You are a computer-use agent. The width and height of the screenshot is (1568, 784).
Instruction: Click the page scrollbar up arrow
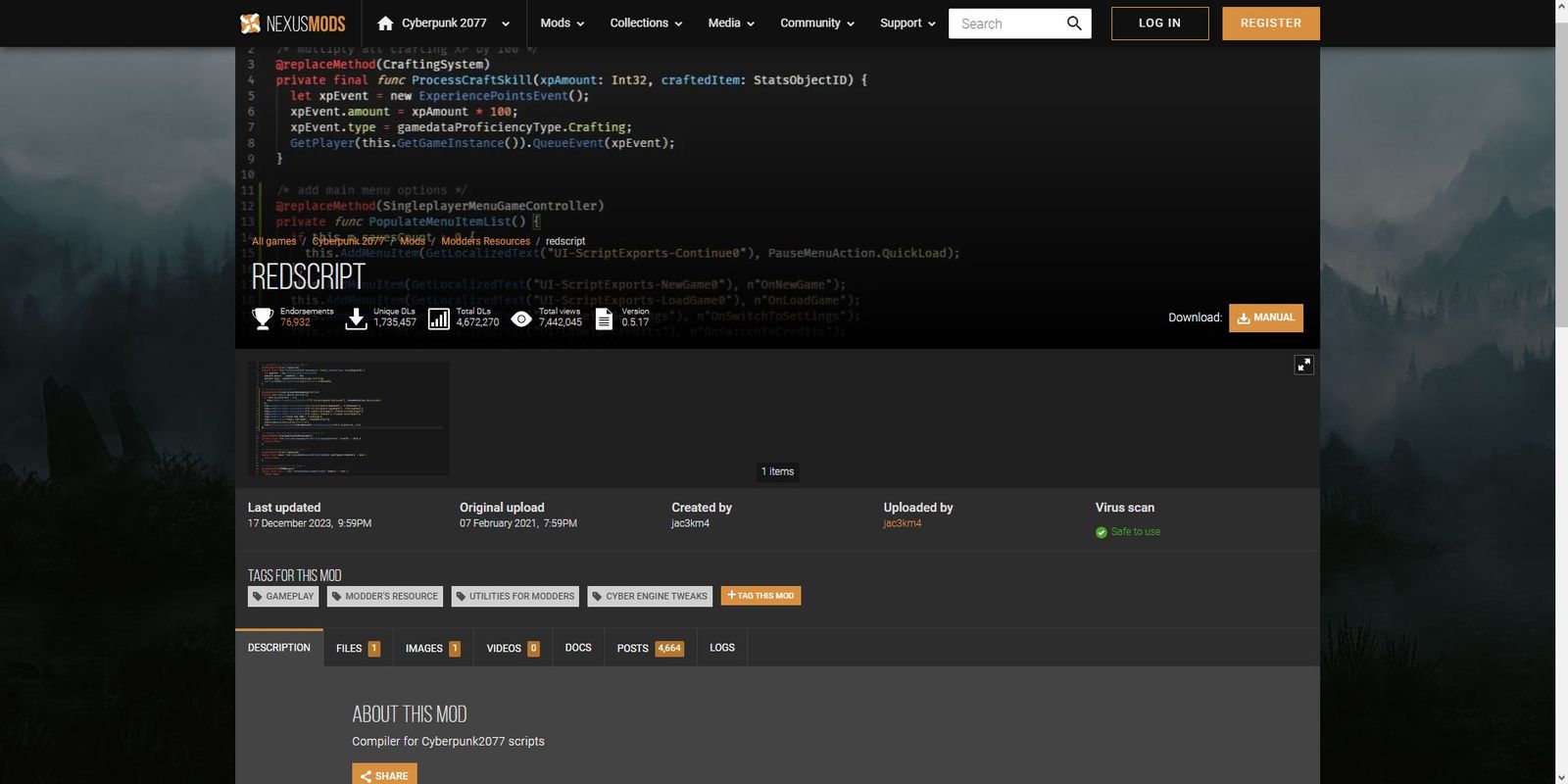[x=1561, y=7]
